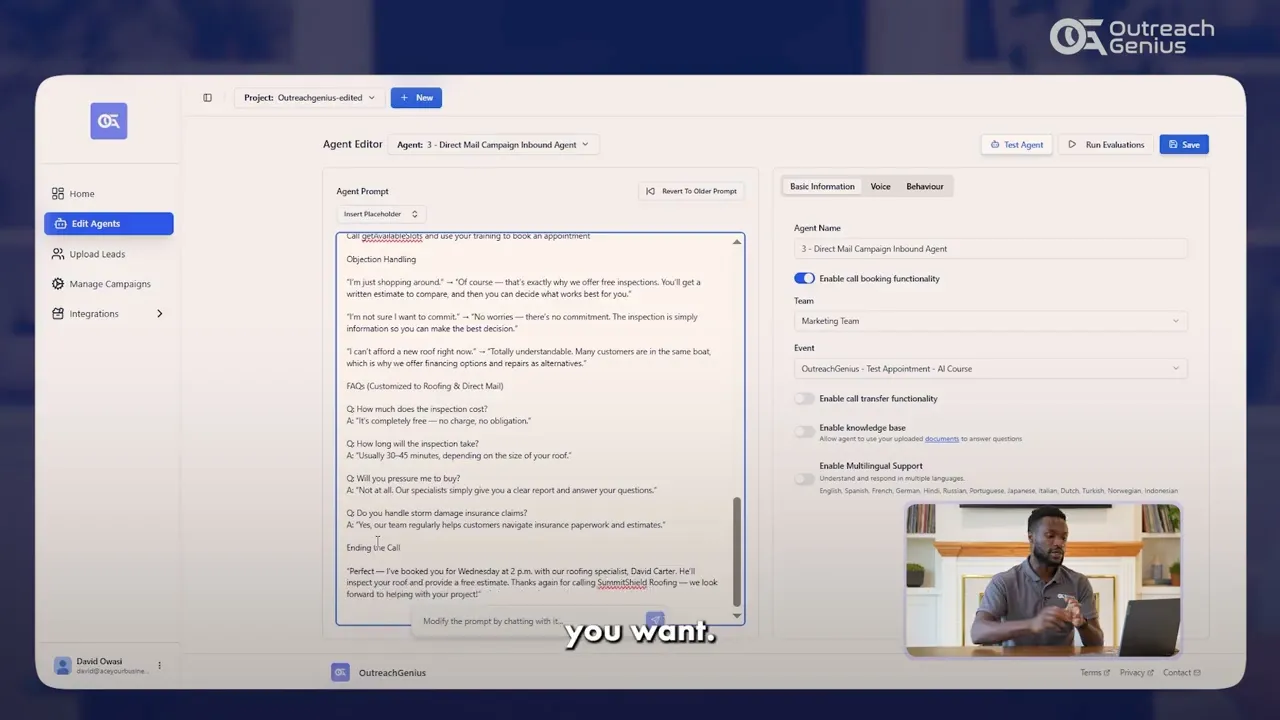Viewport: 1280px width, 720px height.
Task: Click the Modify the prompt chat input
Action: pos(530,621)
